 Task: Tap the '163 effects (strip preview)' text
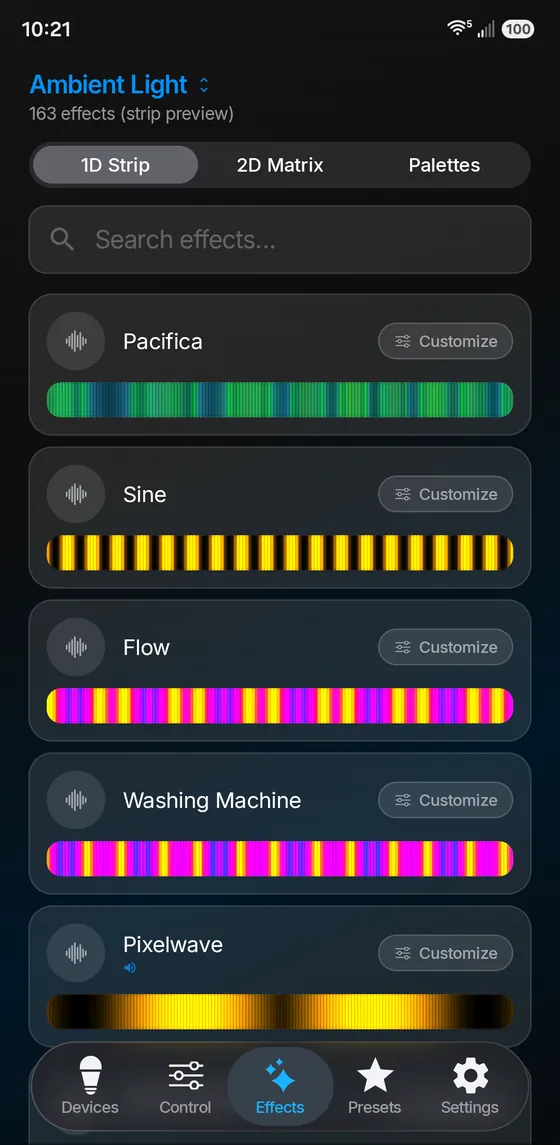pos(131,114)
